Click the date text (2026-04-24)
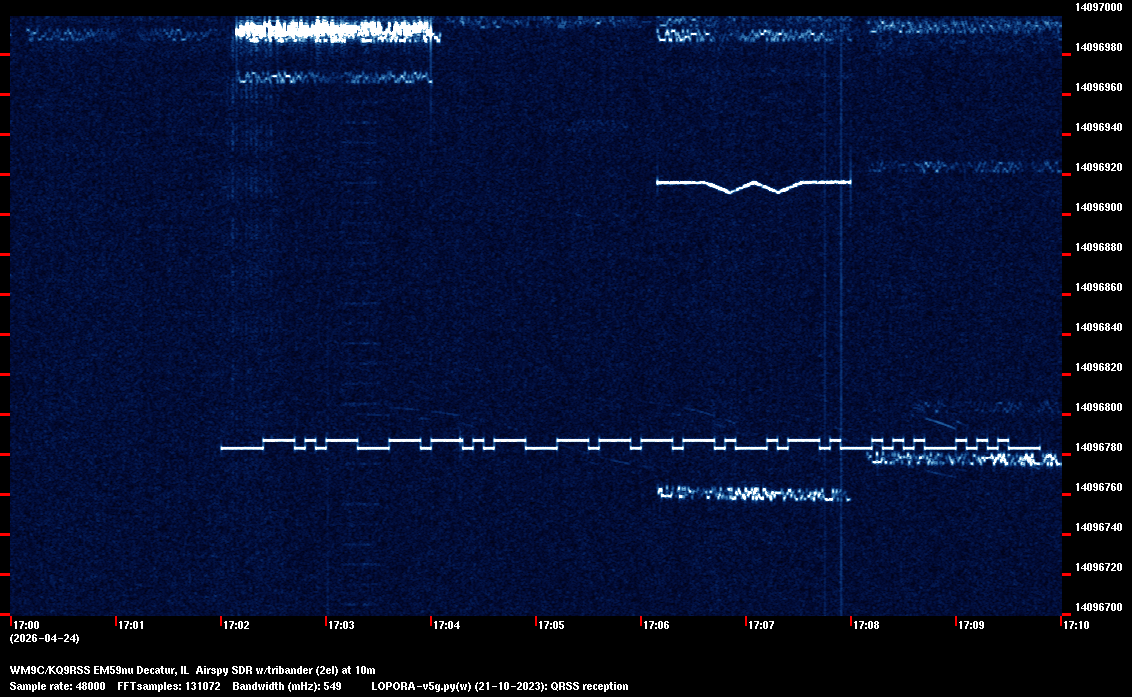 [x=44, y=638]
